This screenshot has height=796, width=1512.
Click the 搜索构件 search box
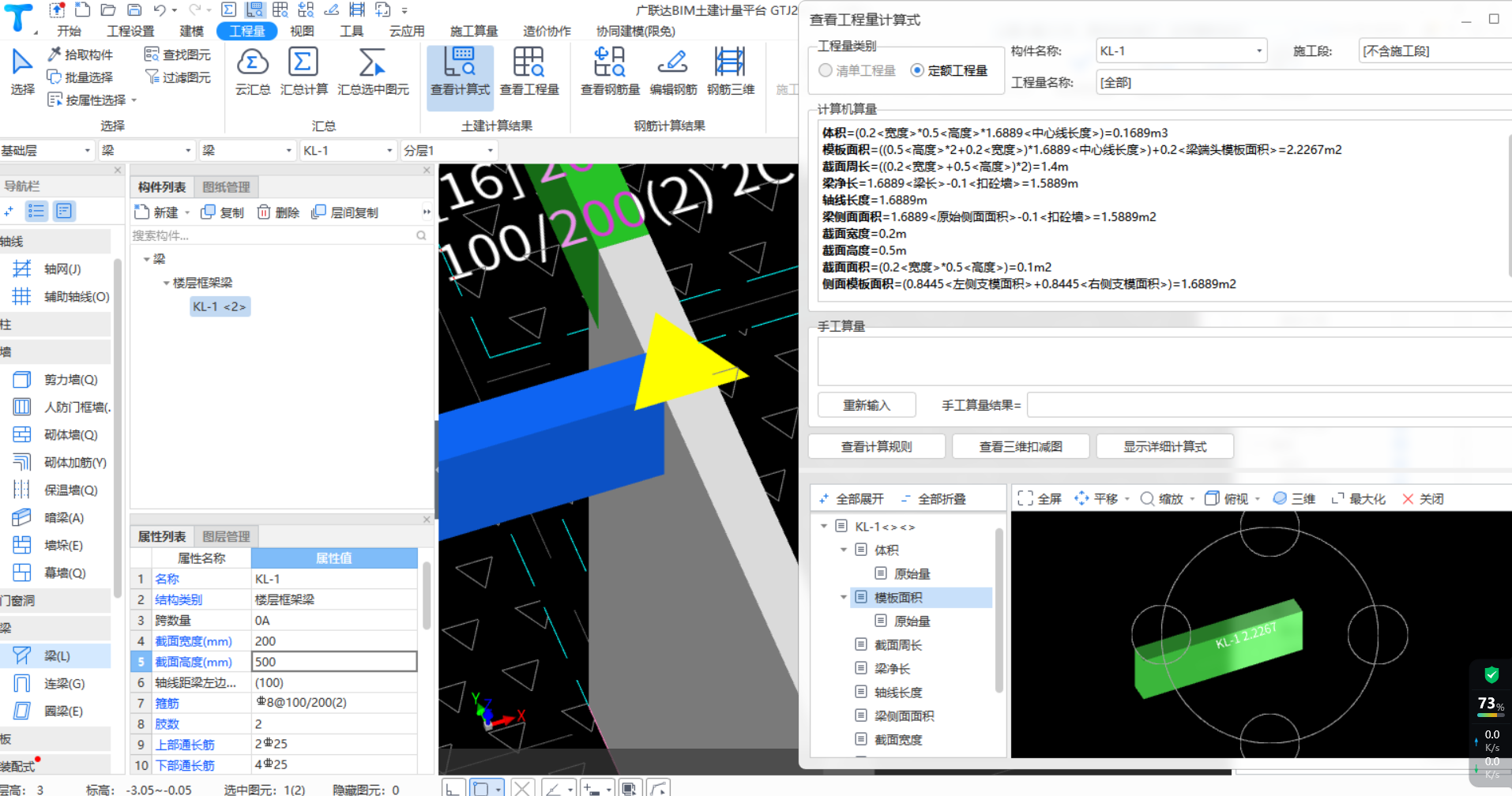tap(280, 235)
